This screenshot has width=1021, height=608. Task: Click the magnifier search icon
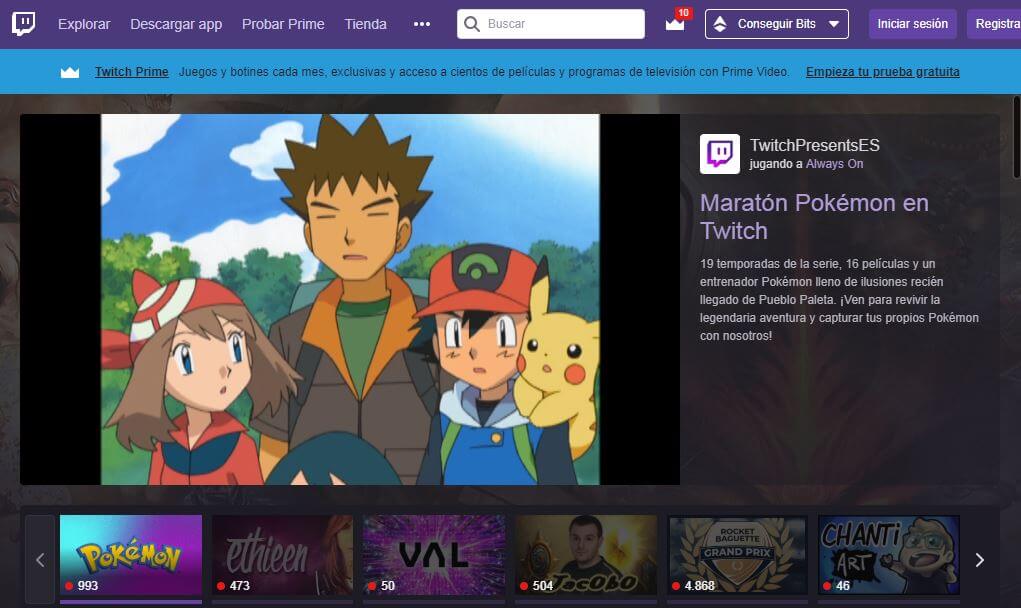pos(471,24)
